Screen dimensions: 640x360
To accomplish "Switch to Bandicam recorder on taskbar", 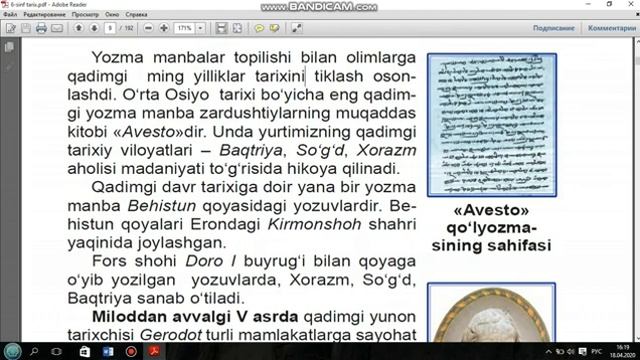I will (131, 351).
